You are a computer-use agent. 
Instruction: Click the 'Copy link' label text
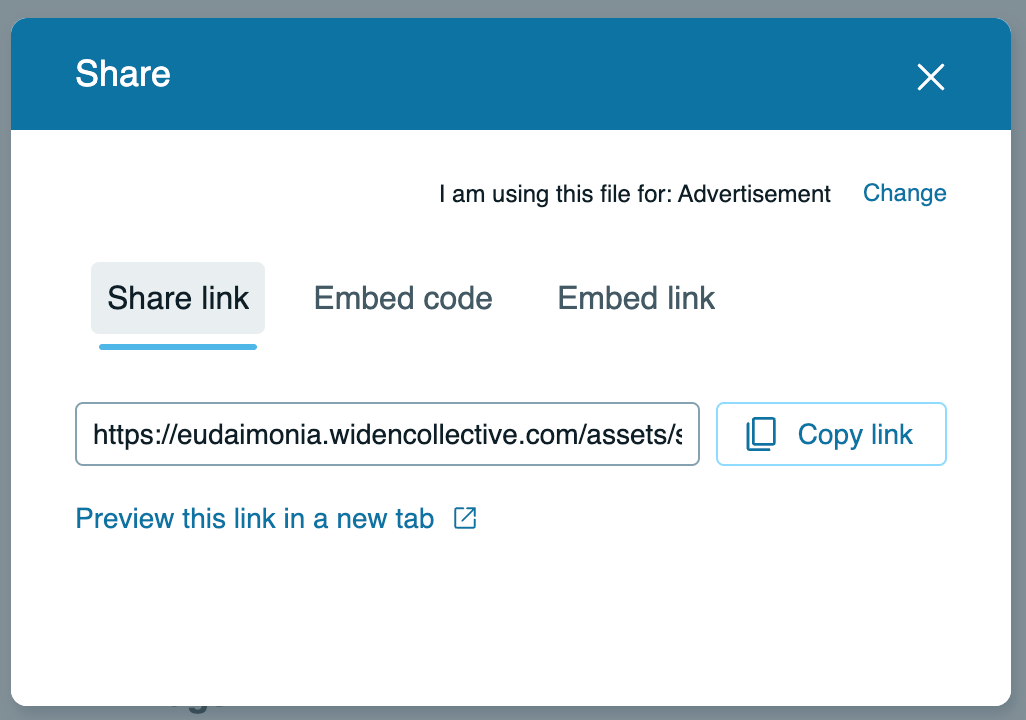coord(855,435)
